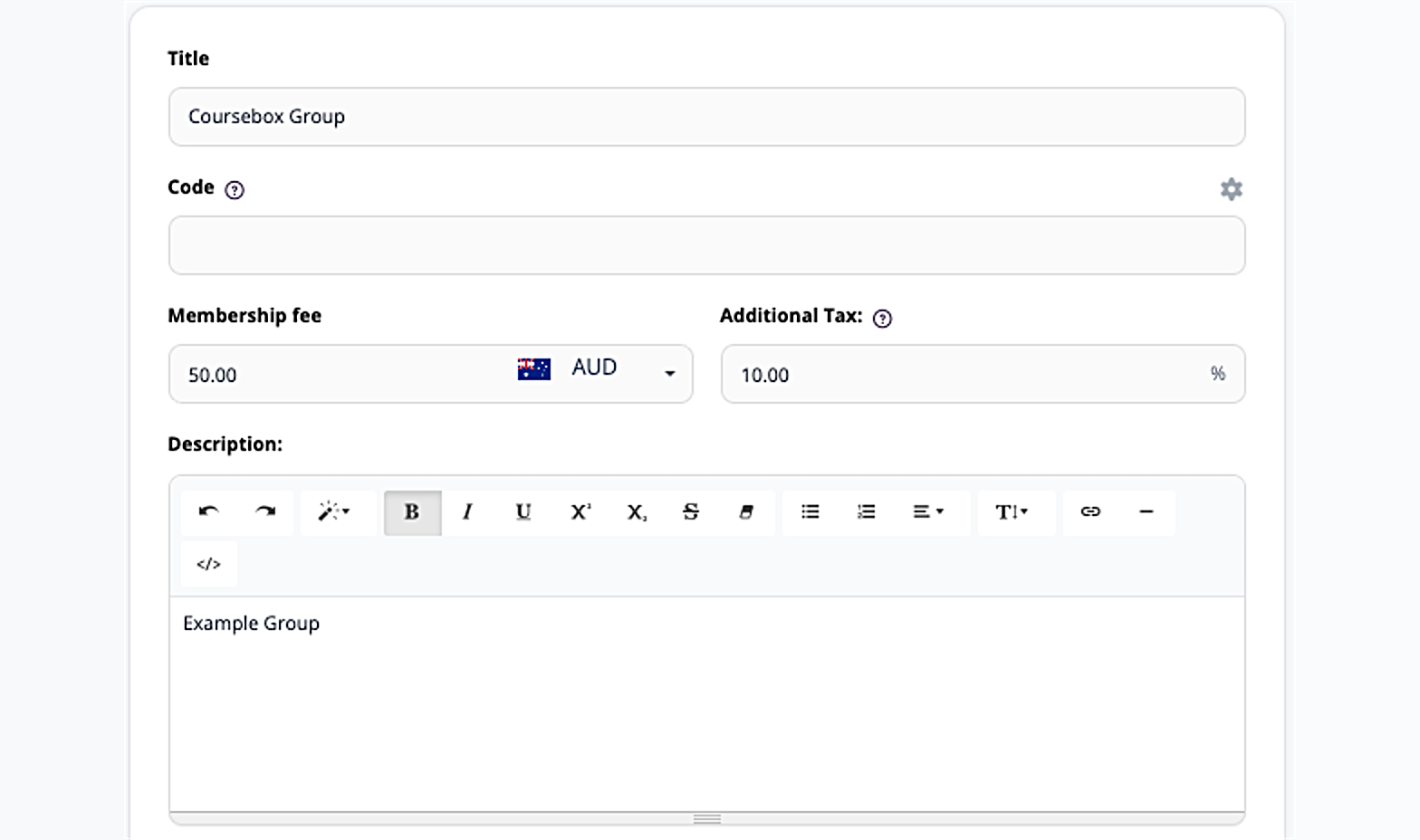
Task: Click the 'Description:' label
Action: coord(225,444)
